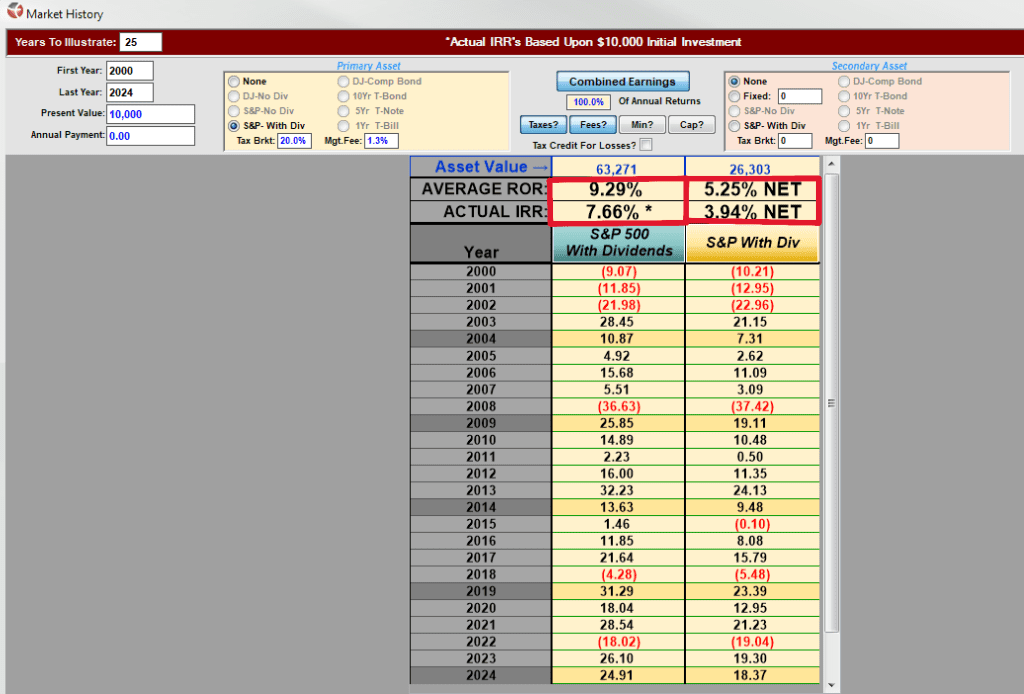The height and width of the screenshot is (694, 1024).
Task: Choose DJ-No Div as Primary Asset
Action: click(234, 96)
